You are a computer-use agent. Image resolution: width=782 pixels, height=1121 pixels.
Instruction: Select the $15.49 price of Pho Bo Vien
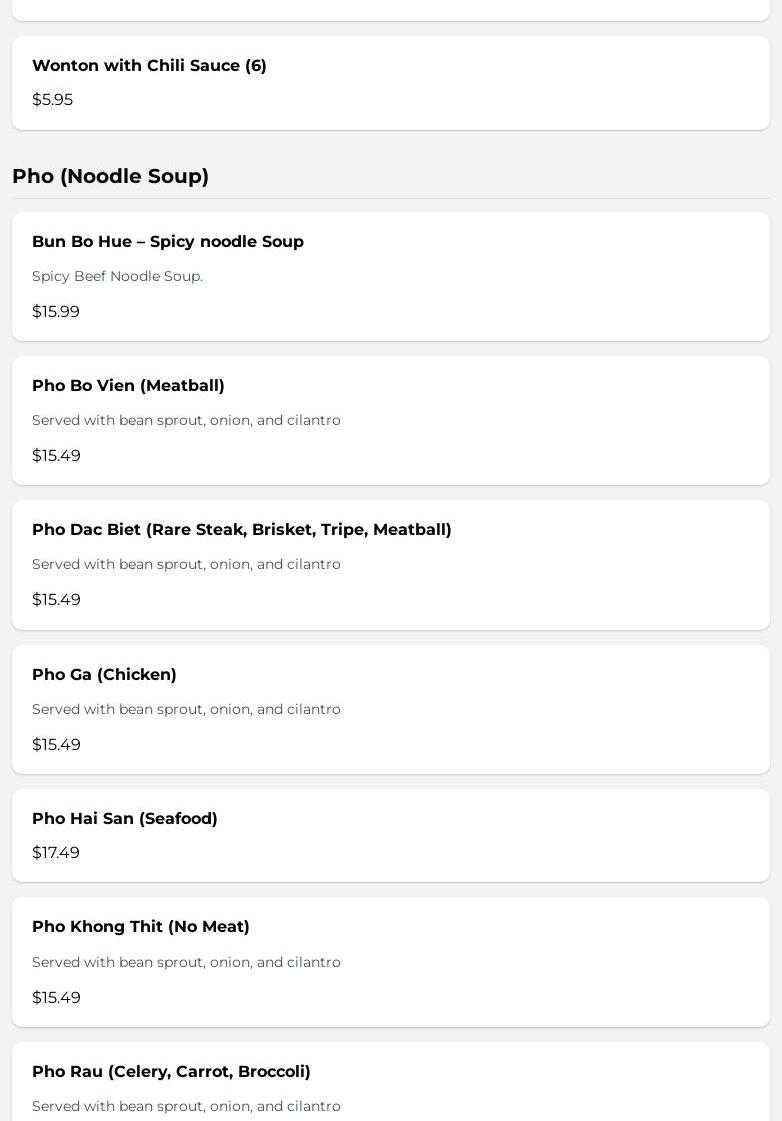click(x=56, y=455)
